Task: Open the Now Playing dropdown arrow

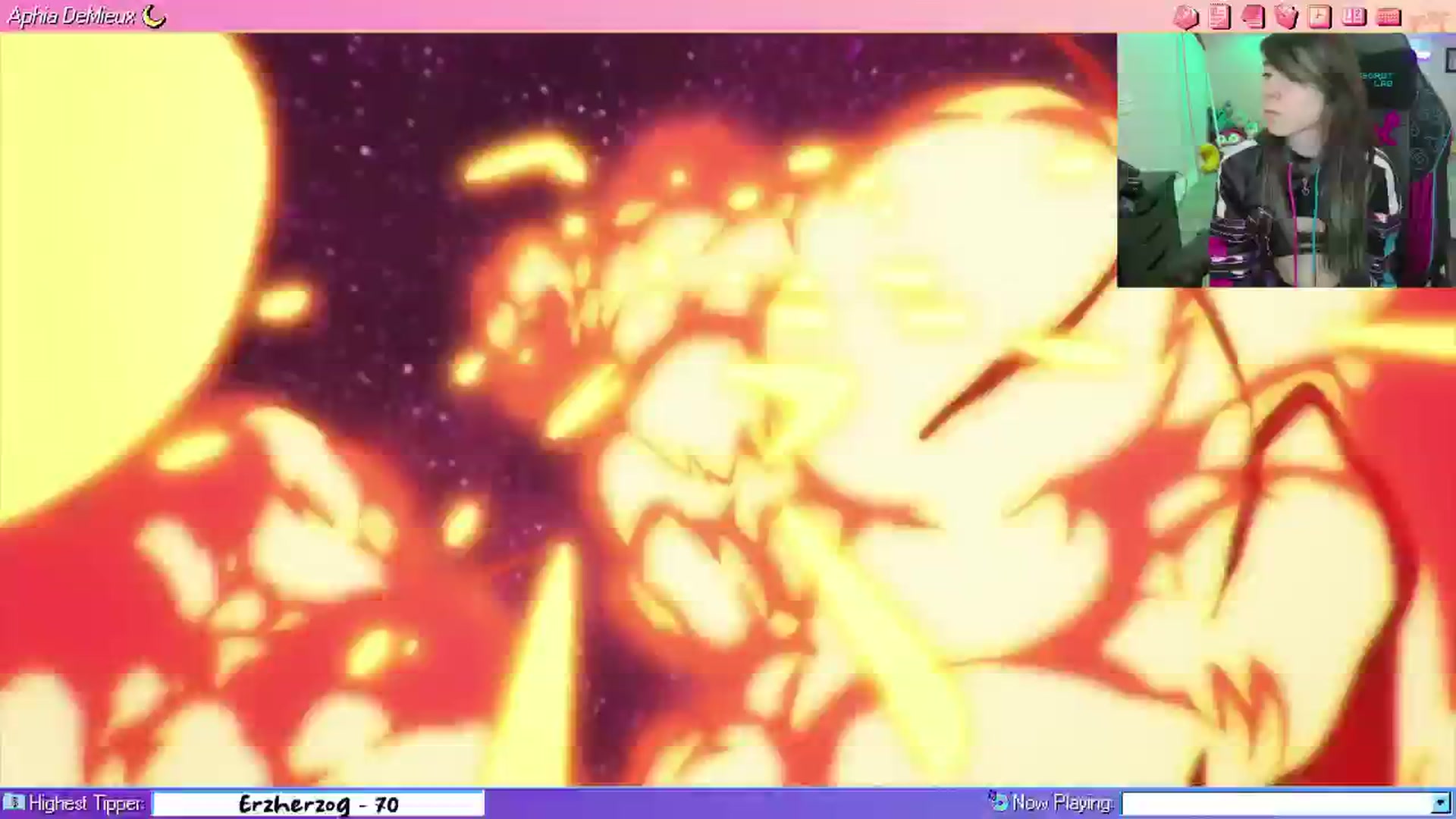Action: (x=1440, y=803)
